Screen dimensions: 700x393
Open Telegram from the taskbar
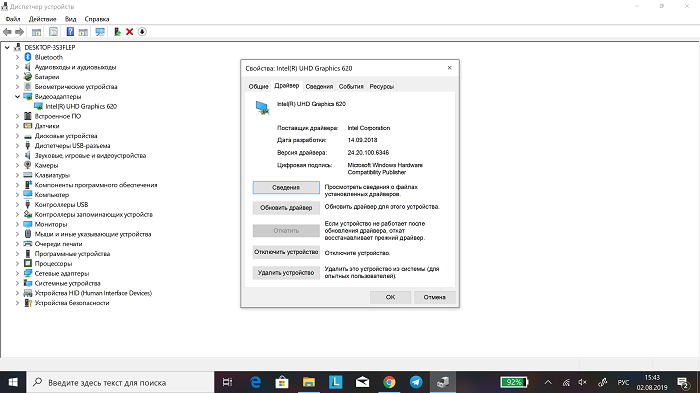point(416,382)
